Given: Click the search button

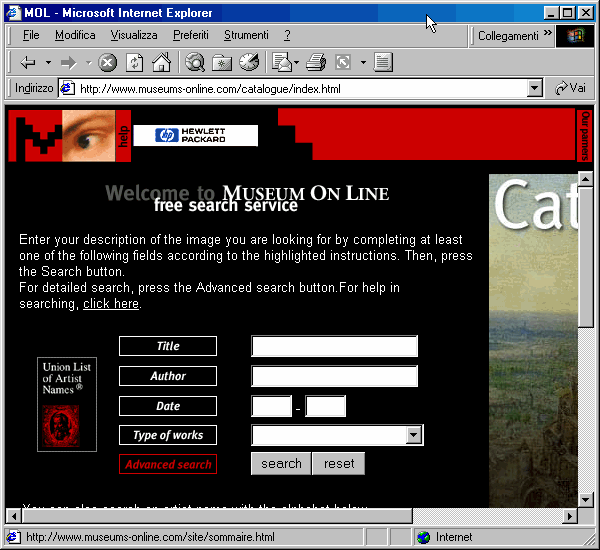Looking at the screenshot, I should 281,464.
